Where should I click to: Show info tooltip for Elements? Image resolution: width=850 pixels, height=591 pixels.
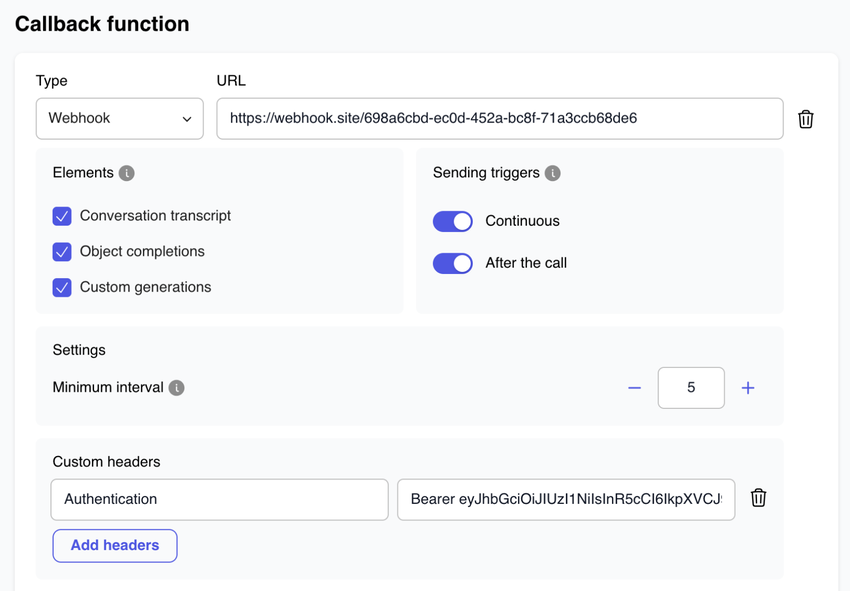click(127, 173)
